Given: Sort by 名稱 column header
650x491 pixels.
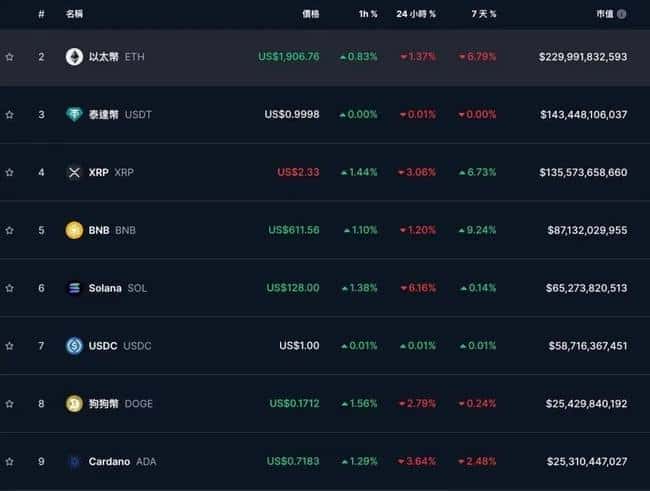Looking at the screenshot, I should click(74, 15).
